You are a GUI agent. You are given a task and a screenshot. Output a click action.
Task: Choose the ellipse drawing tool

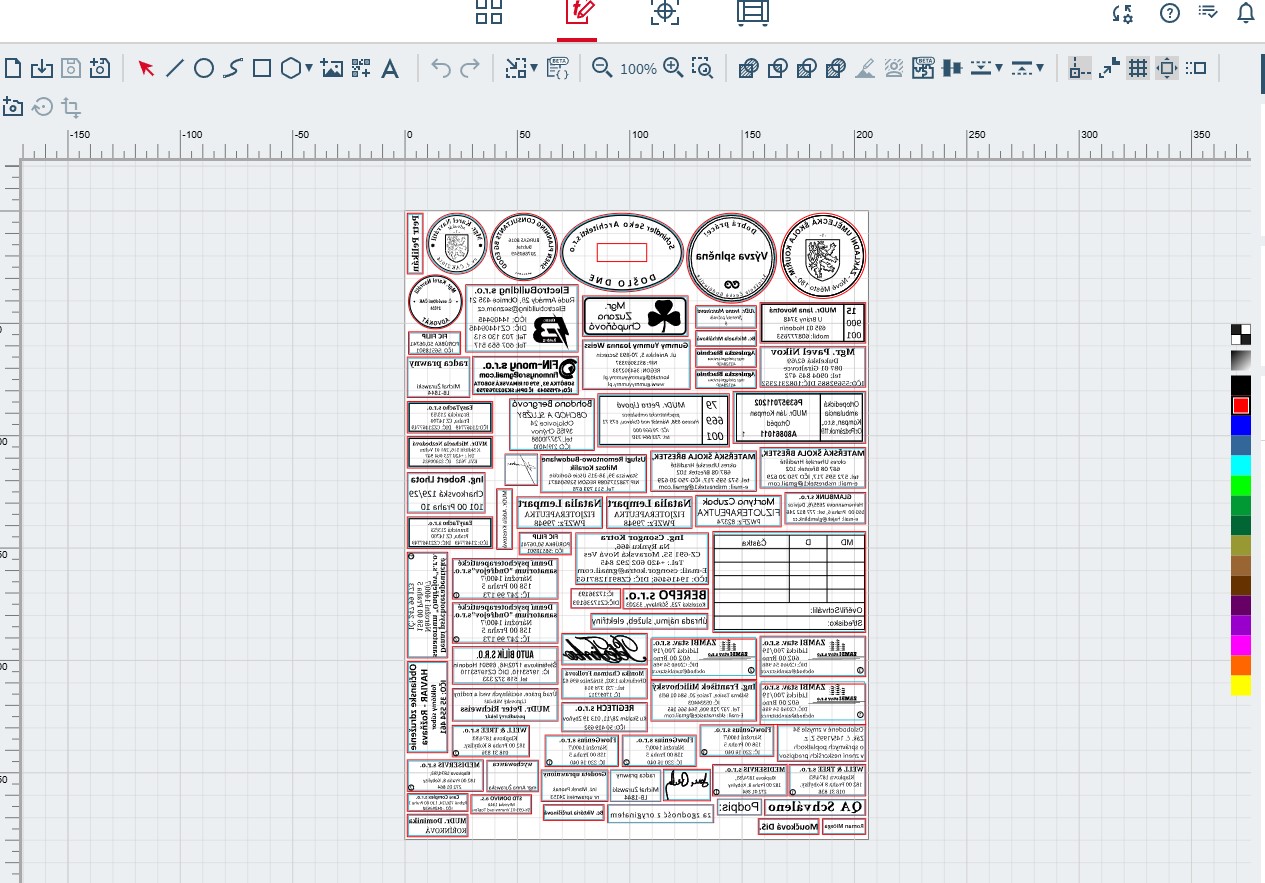[203, 68]
